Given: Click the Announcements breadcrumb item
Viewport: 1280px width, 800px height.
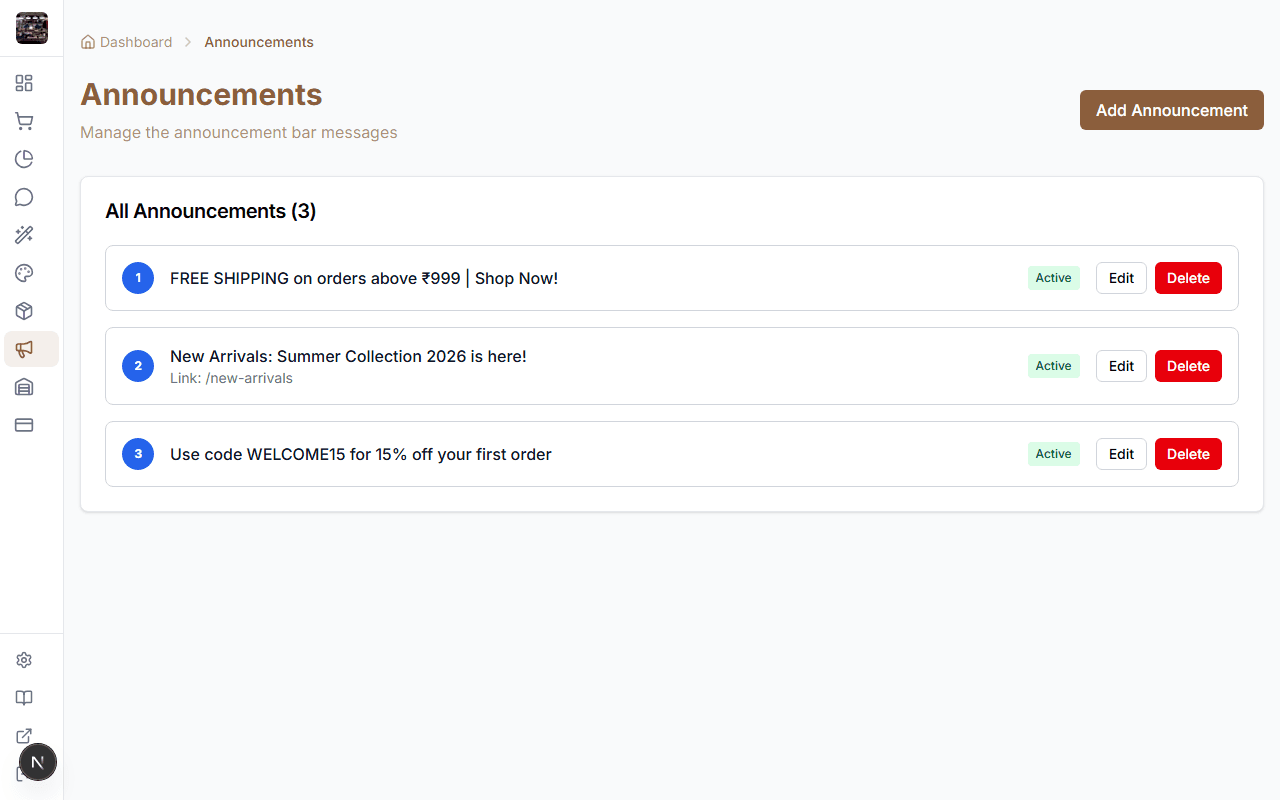Looking at the screenshot, I should (x=258, y=42).
